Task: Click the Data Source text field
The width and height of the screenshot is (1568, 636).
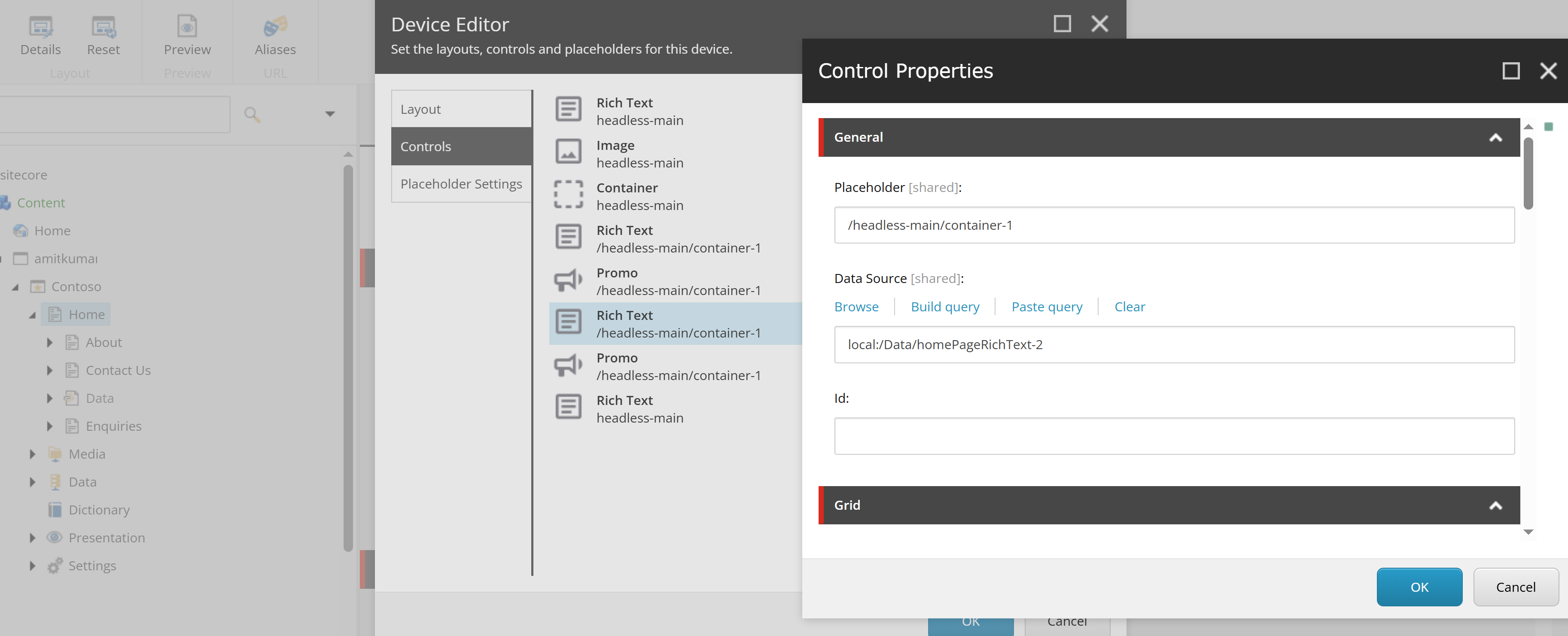Action: click(x=1174, y=344)
